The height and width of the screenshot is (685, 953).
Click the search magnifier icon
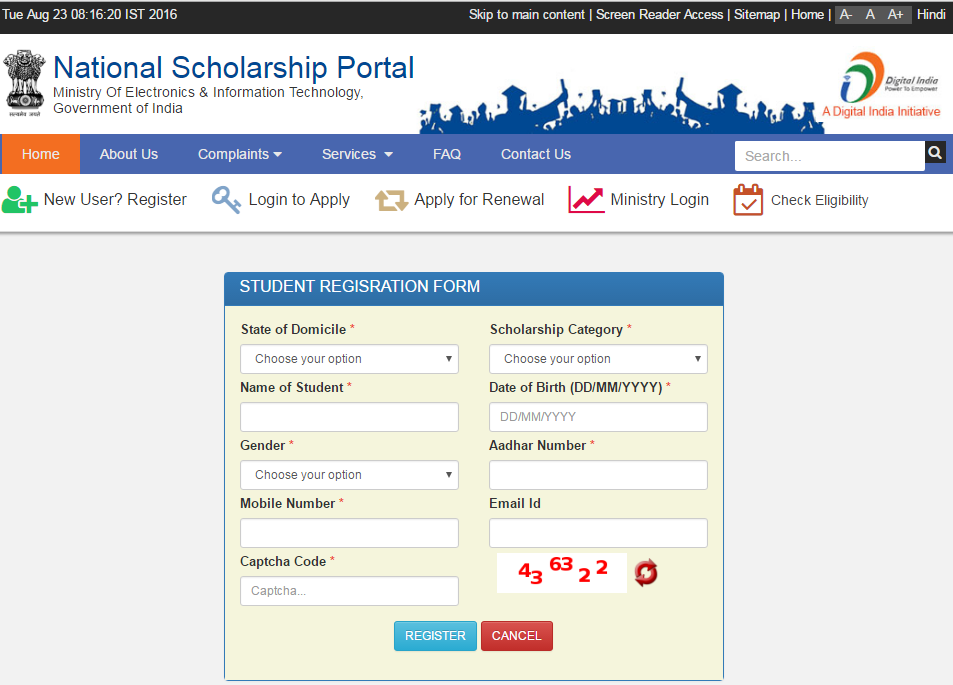pos(935,153)
